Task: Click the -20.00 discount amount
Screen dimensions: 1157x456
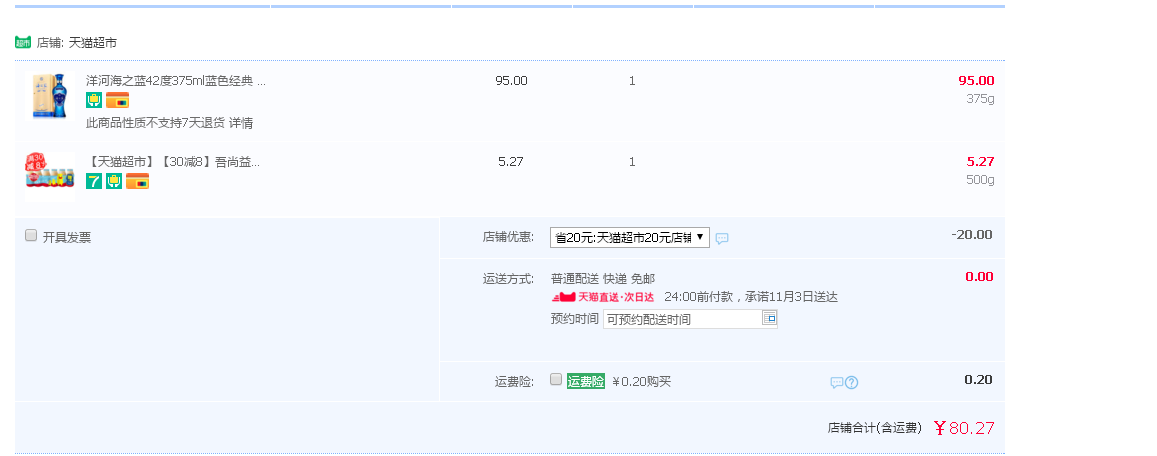Action: pos(972,235)
